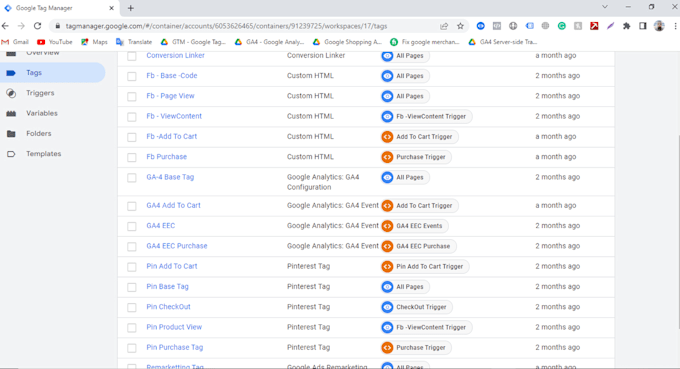Tick the checkbox for GA4 EEC Purchase

(x=132, y=247)
